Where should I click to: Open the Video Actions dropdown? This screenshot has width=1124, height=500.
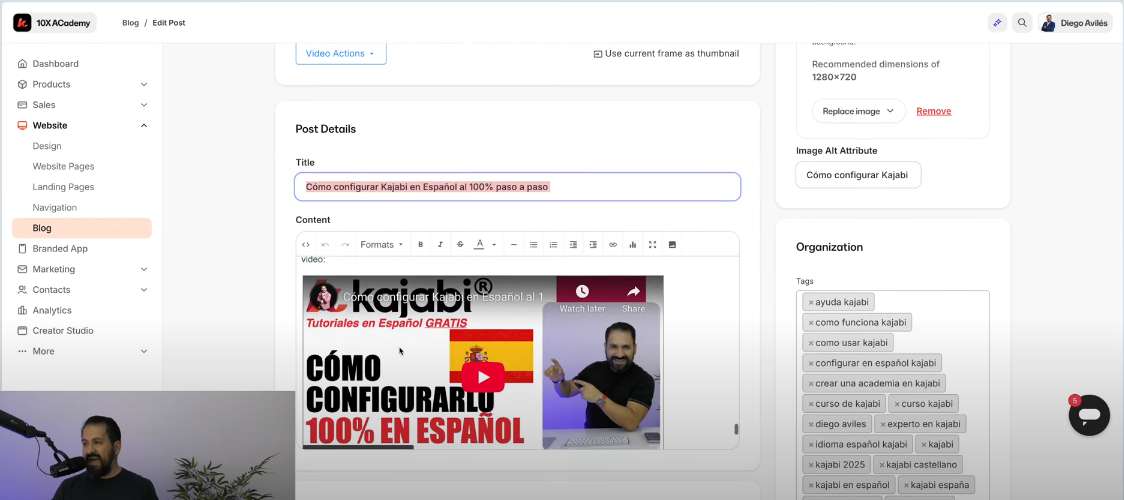click(x=340, y=53)
